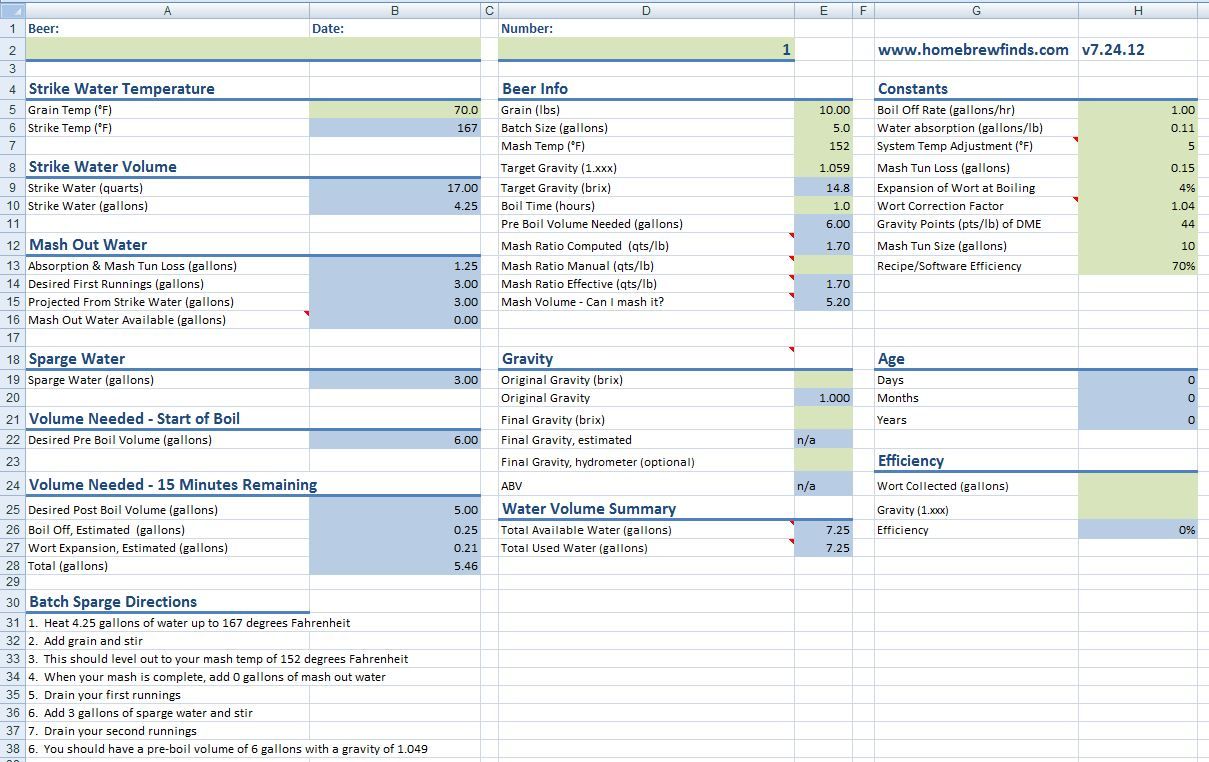Image resolution: width=1209 pixels, height=762 pixels.
Task: Select Grain (lbs) value 10.00
Action: tap(824, 110)
